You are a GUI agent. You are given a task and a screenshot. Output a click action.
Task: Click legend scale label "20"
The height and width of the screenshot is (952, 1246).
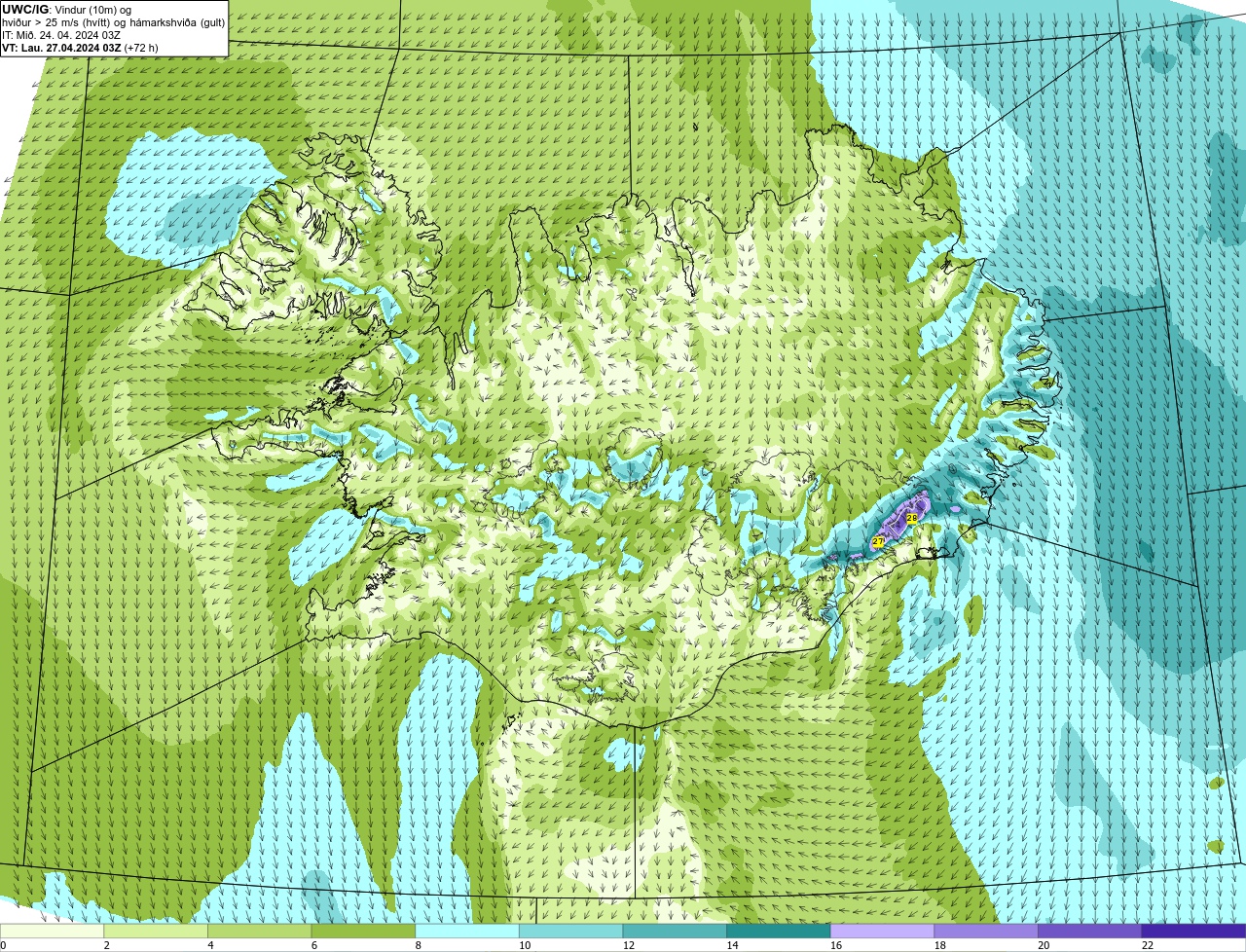coord(1044,945)
